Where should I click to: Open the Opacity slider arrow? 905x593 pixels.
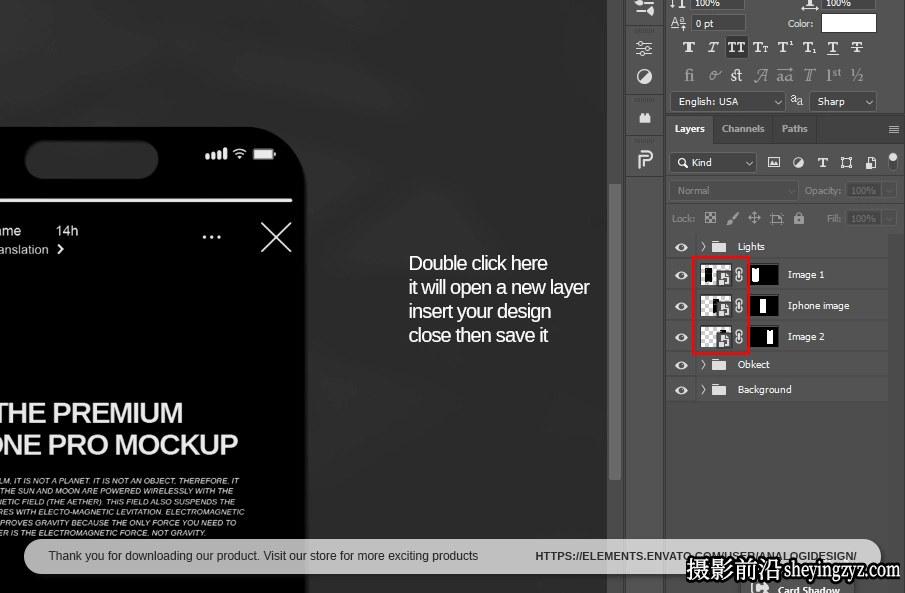click(x=889, y=191)
